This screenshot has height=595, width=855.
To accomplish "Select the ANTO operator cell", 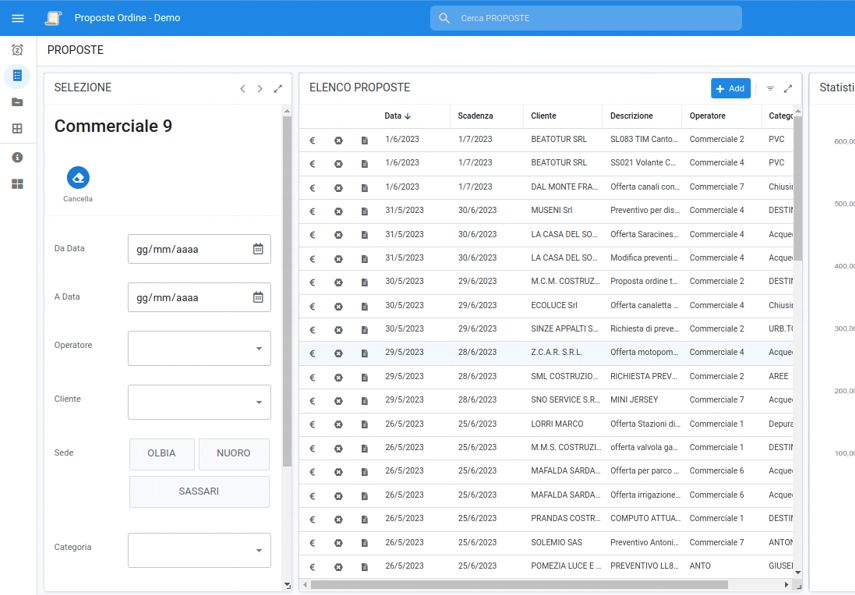I will [700, 566].
